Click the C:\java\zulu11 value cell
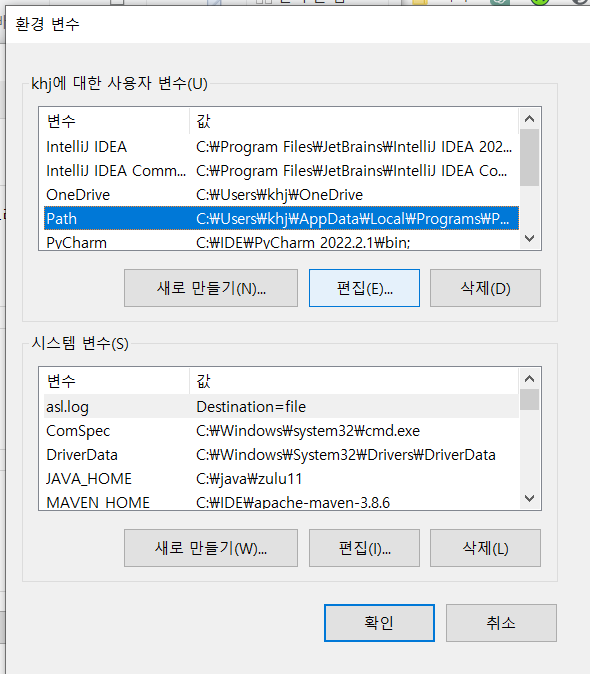This screenshot has height=674, width=590. 249,479
